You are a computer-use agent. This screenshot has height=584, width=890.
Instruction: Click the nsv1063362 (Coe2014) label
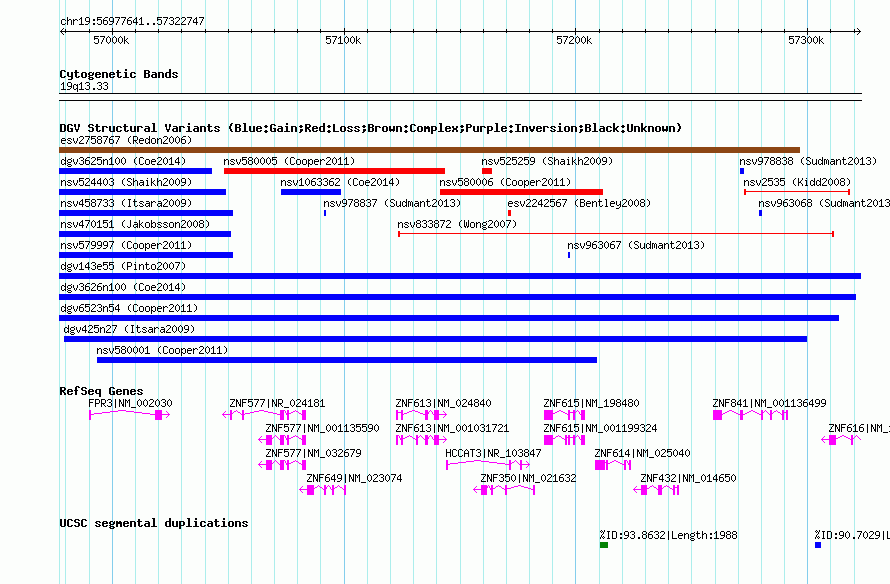[340, 182]
